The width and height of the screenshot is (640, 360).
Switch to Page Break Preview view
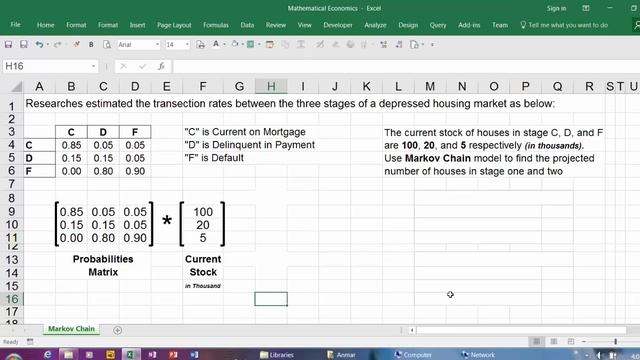(x=571, y=341)
